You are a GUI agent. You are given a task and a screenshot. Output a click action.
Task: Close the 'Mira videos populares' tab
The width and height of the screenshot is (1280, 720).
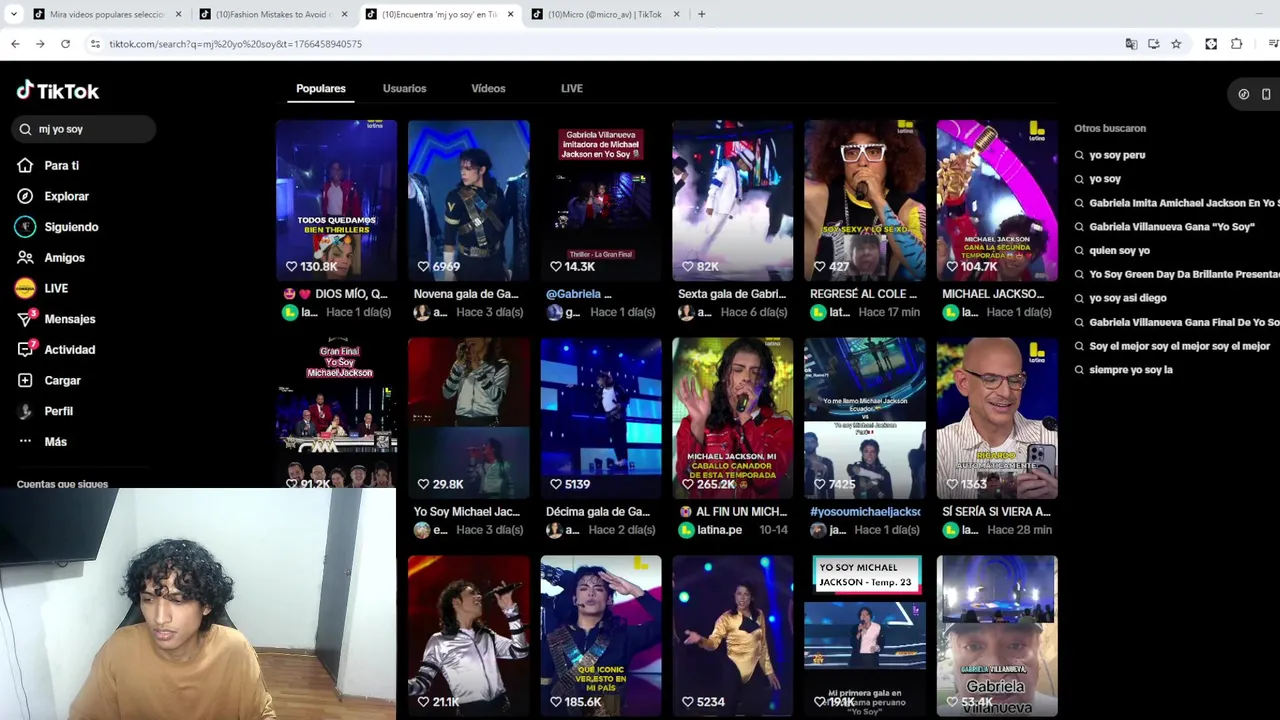click(x=179, y=14)
